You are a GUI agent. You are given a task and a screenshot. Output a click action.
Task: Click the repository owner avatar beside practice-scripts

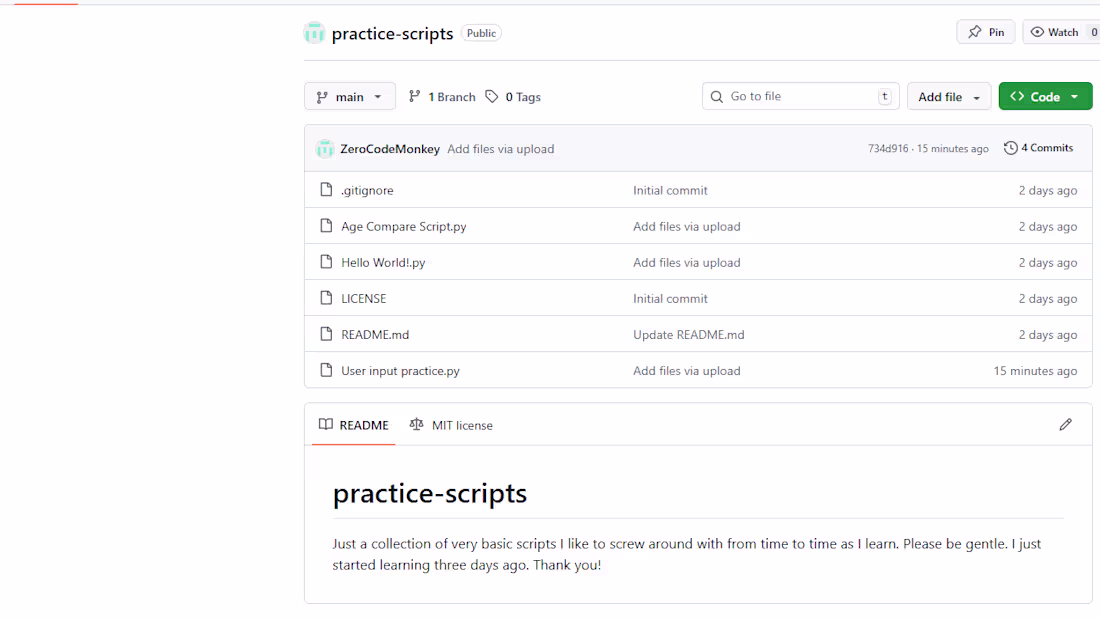(x=314, y=33)
